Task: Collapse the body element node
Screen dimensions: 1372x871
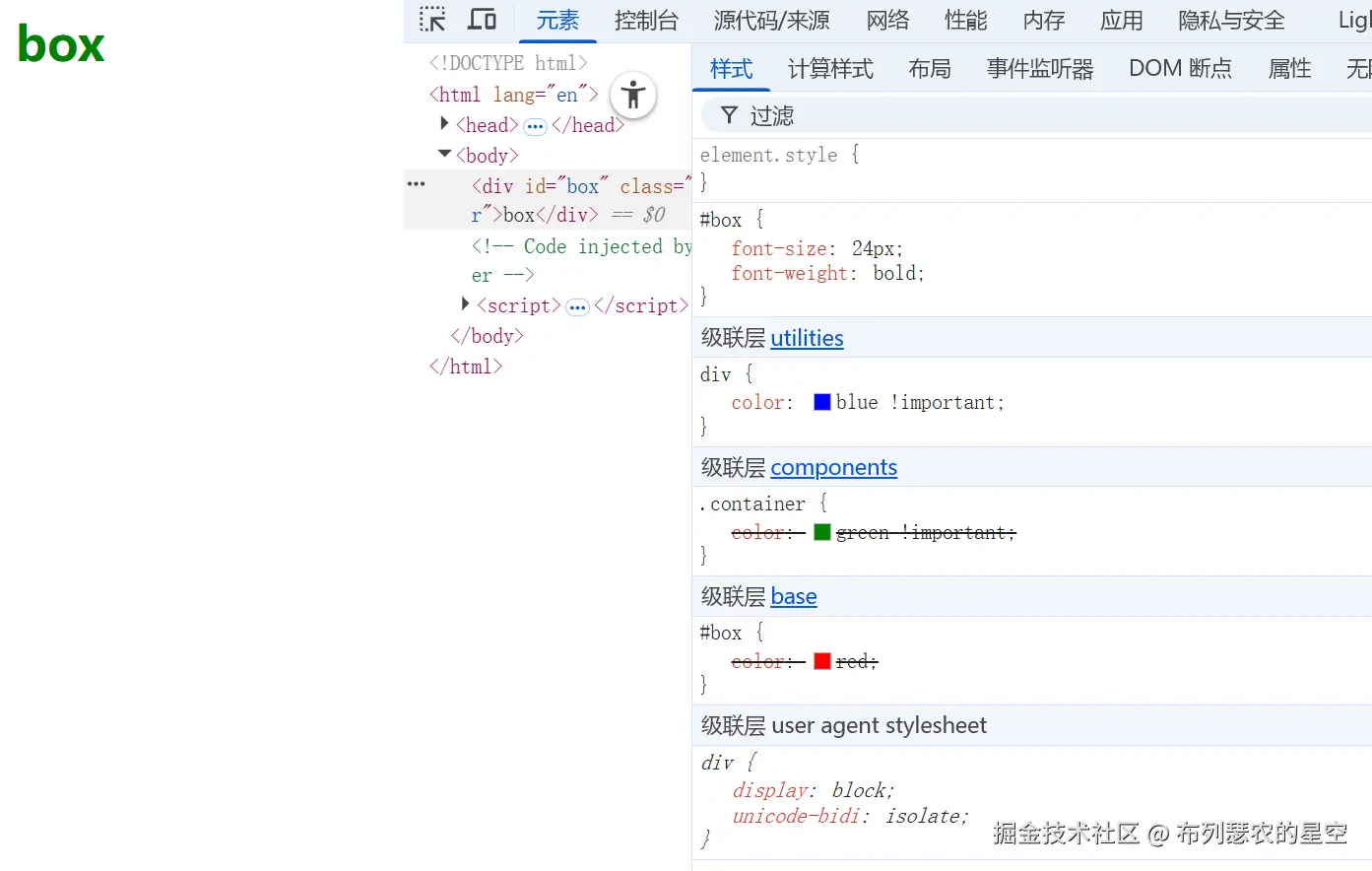Action: [x=444, y=155]
